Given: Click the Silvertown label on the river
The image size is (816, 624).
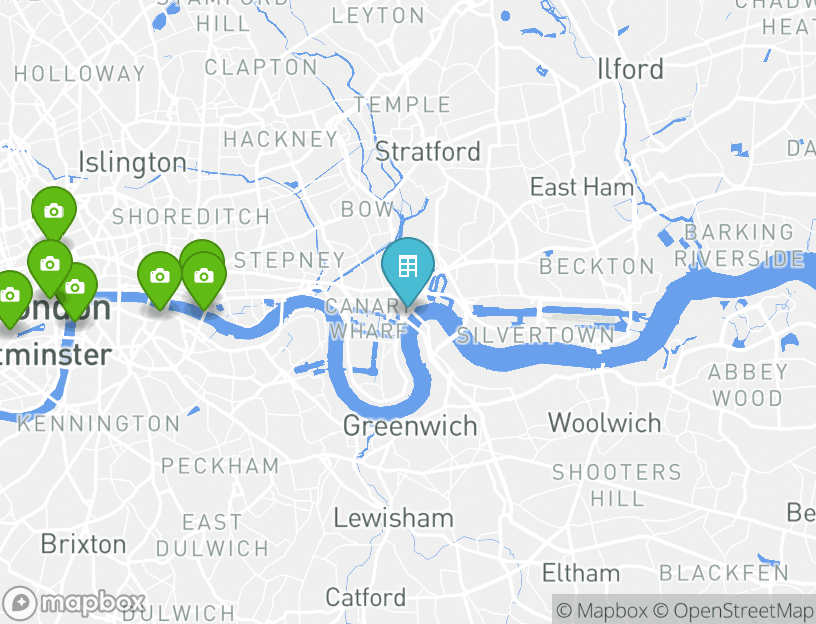Looking at the screenshot, I should 536,336.
